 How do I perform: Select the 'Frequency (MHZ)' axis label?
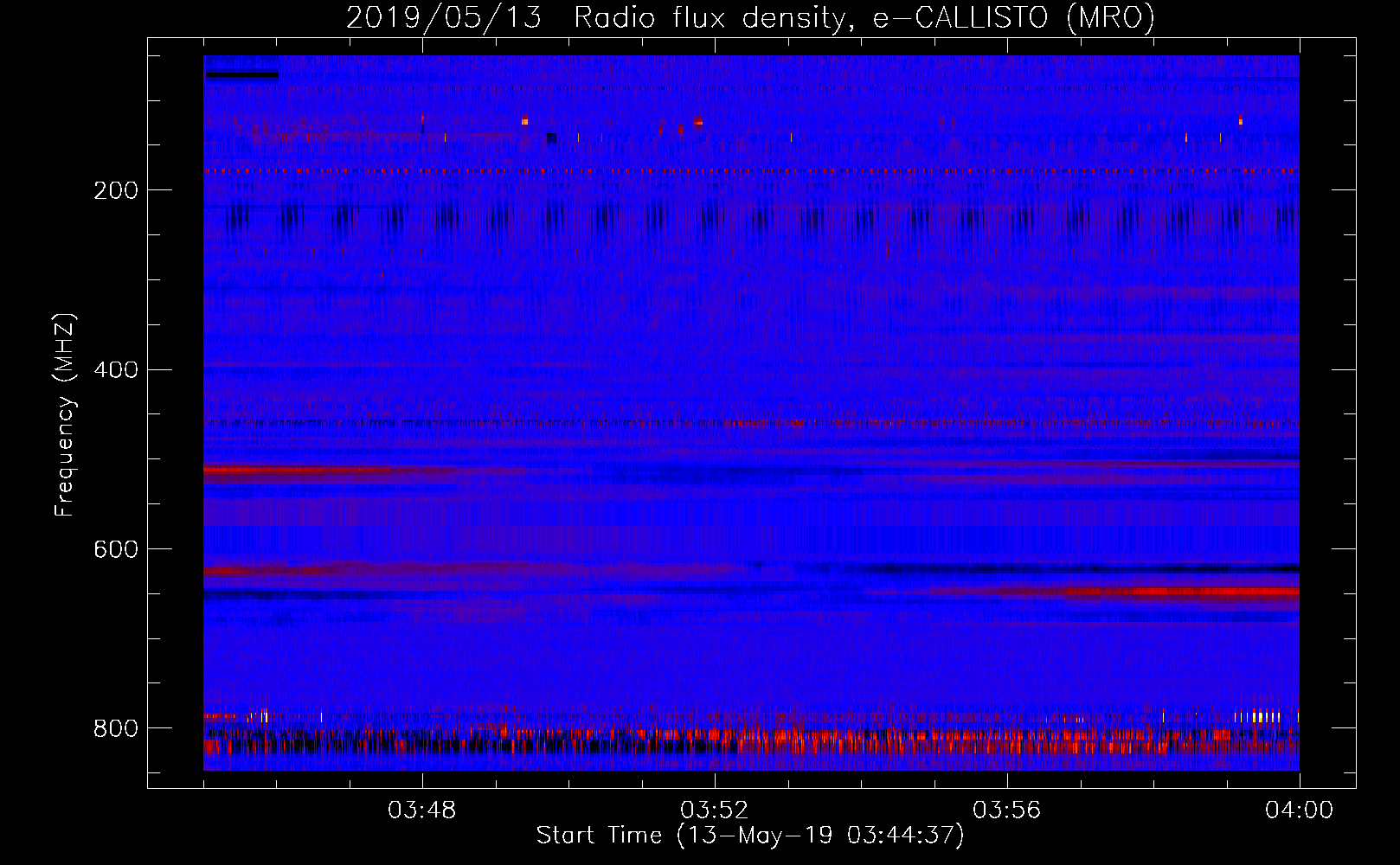click(65, 414)
